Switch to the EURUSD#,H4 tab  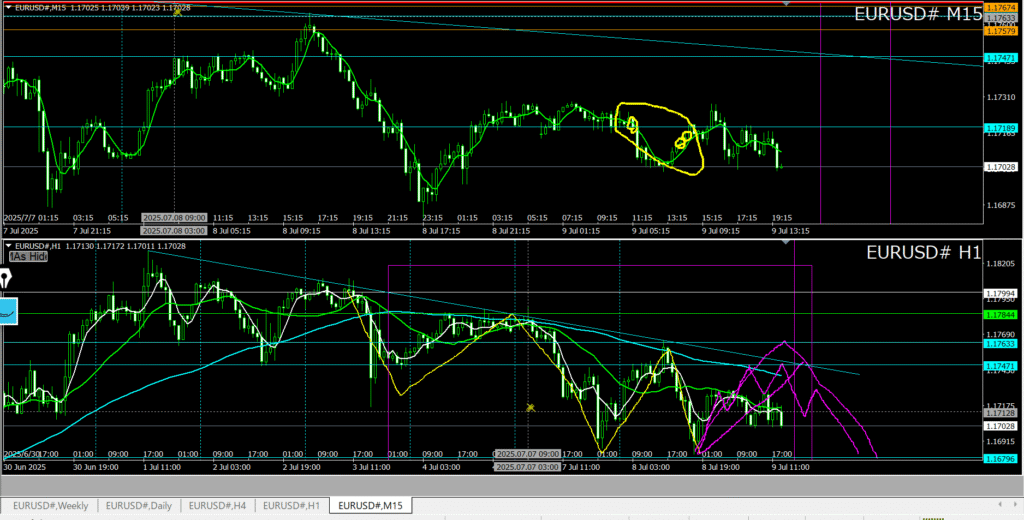pyautogui.click(x=216, y=505)
